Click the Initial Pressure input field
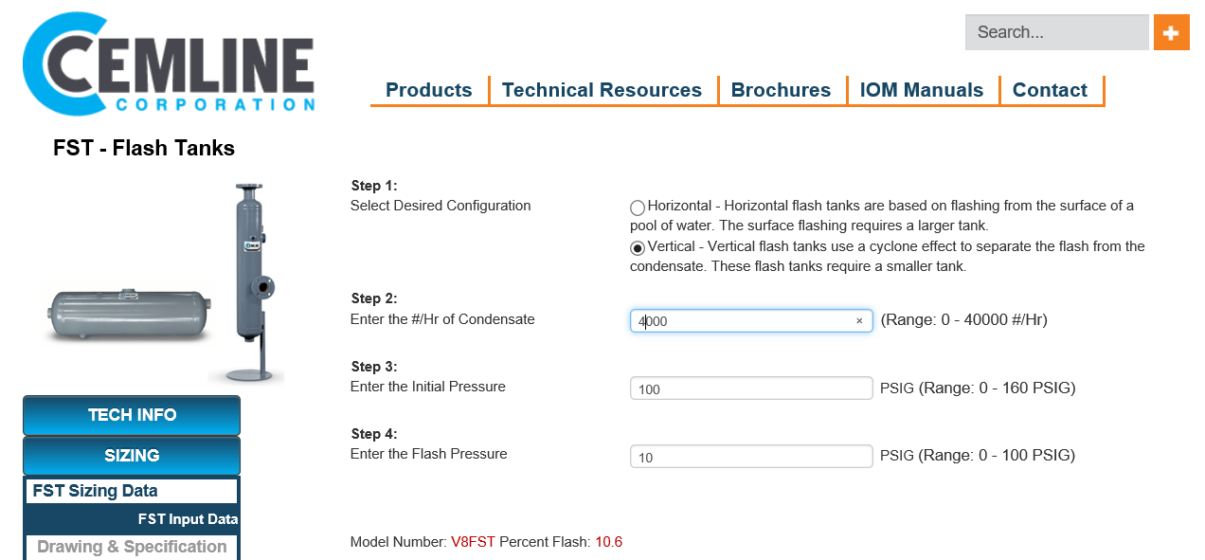The image size is (1205, 560). pos(751,389)
